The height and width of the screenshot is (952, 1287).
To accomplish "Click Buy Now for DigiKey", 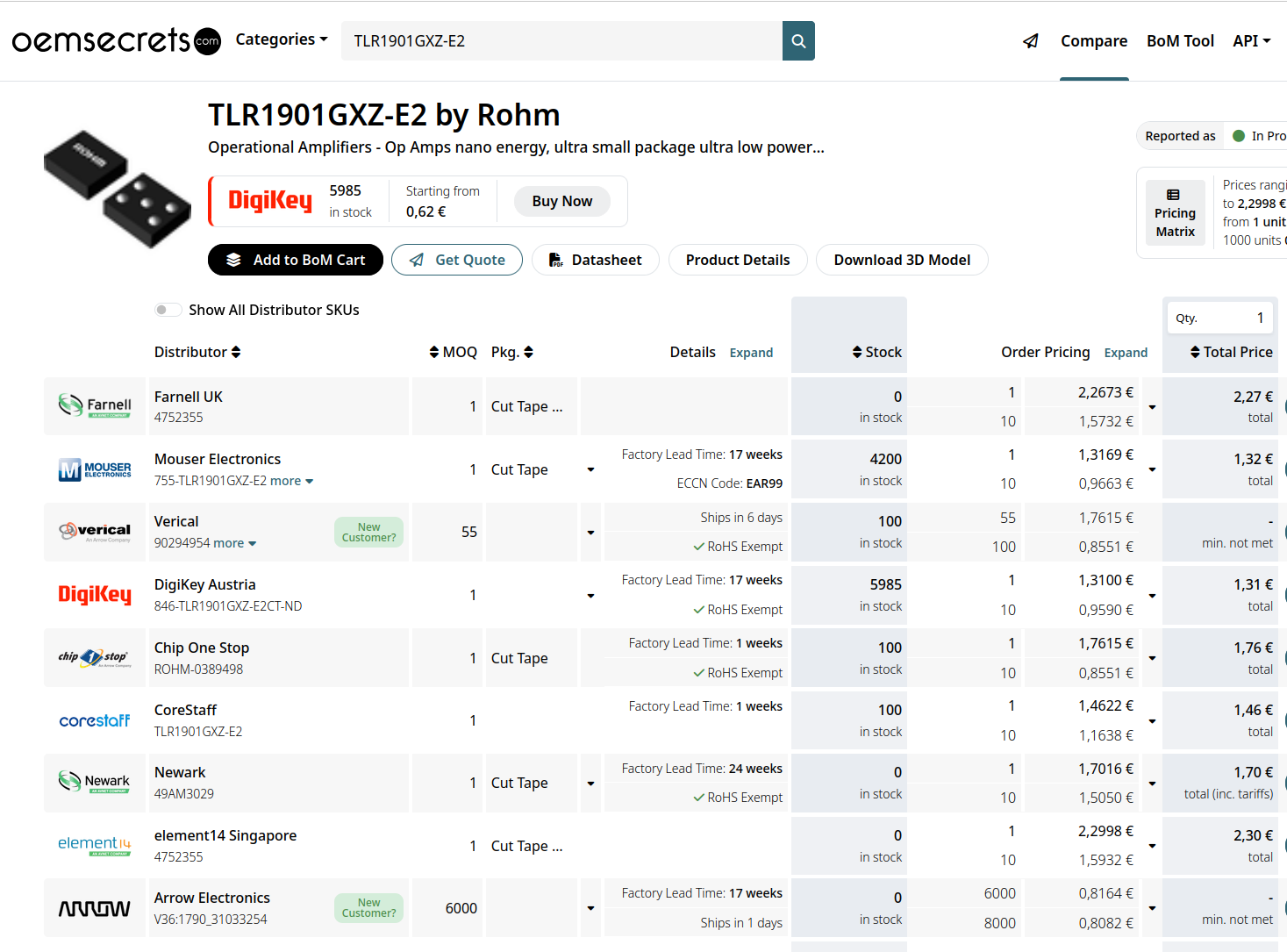I will (x=562, y=201).
